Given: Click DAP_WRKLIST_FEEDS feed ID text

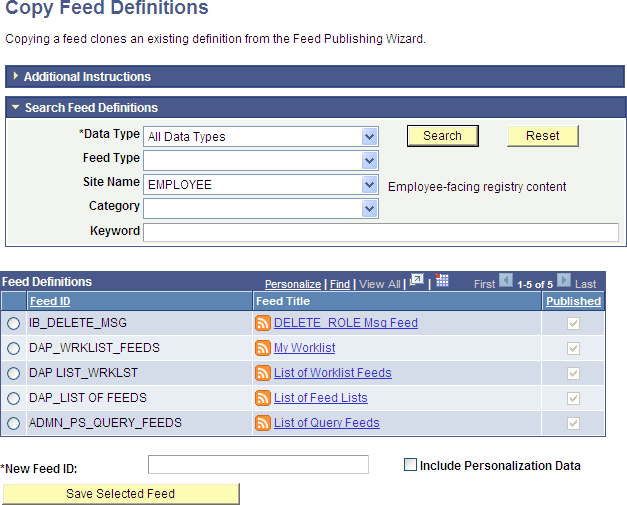Looking at the screenshot, I should [94, 348].
